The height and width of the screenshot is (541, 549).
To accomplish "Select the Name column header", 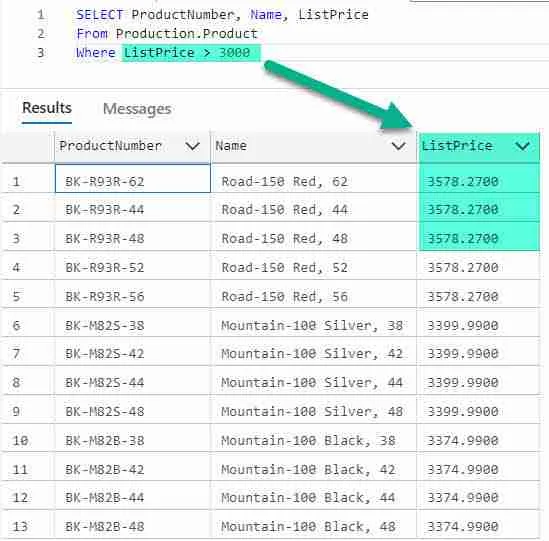I will 313,146.
